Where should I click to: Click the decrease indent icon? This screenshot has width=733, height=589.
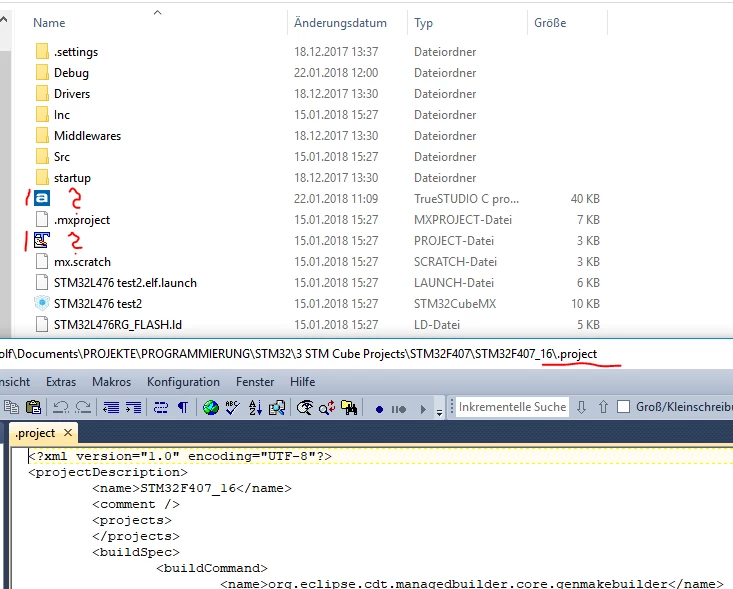click(111, 408)
